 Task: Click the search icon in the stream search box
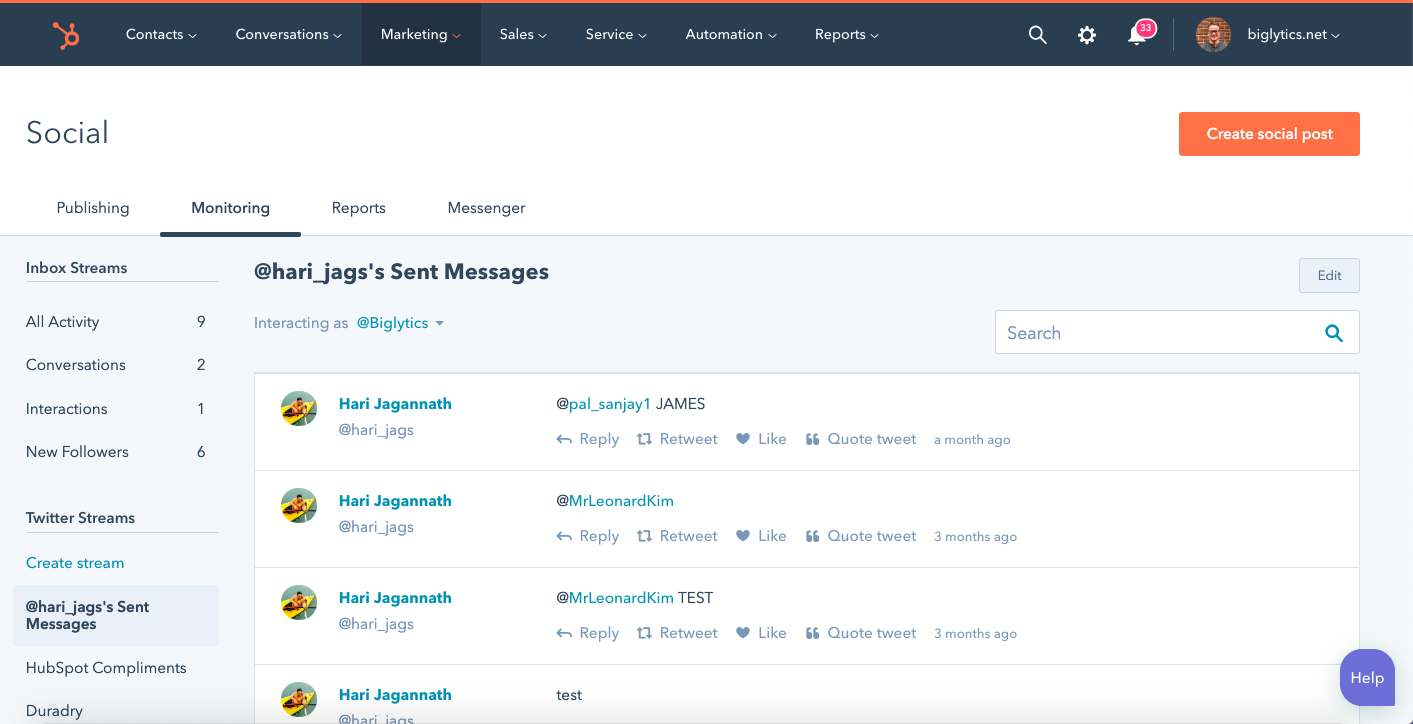pyautogui.click(x=1333, y=333)
